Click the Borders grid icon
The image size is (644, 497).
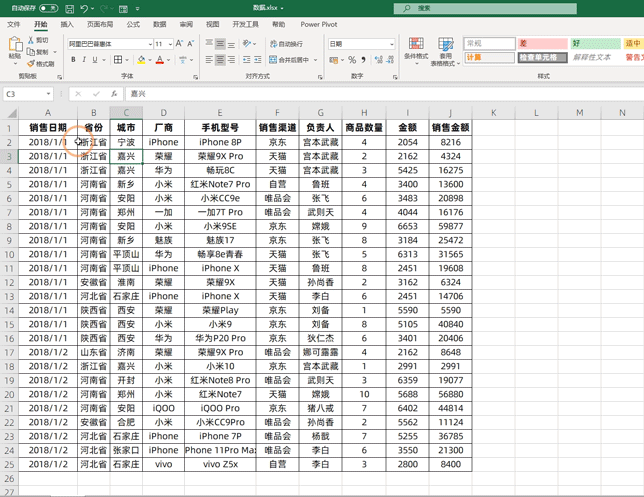[x=118, y=60]
